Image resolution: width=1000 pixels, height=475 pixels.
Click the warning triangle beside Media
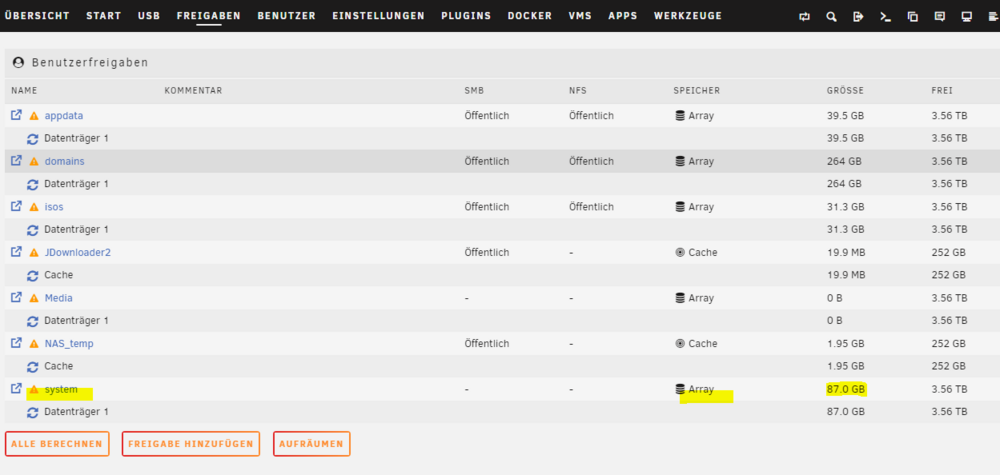click(x=34, y=298)
